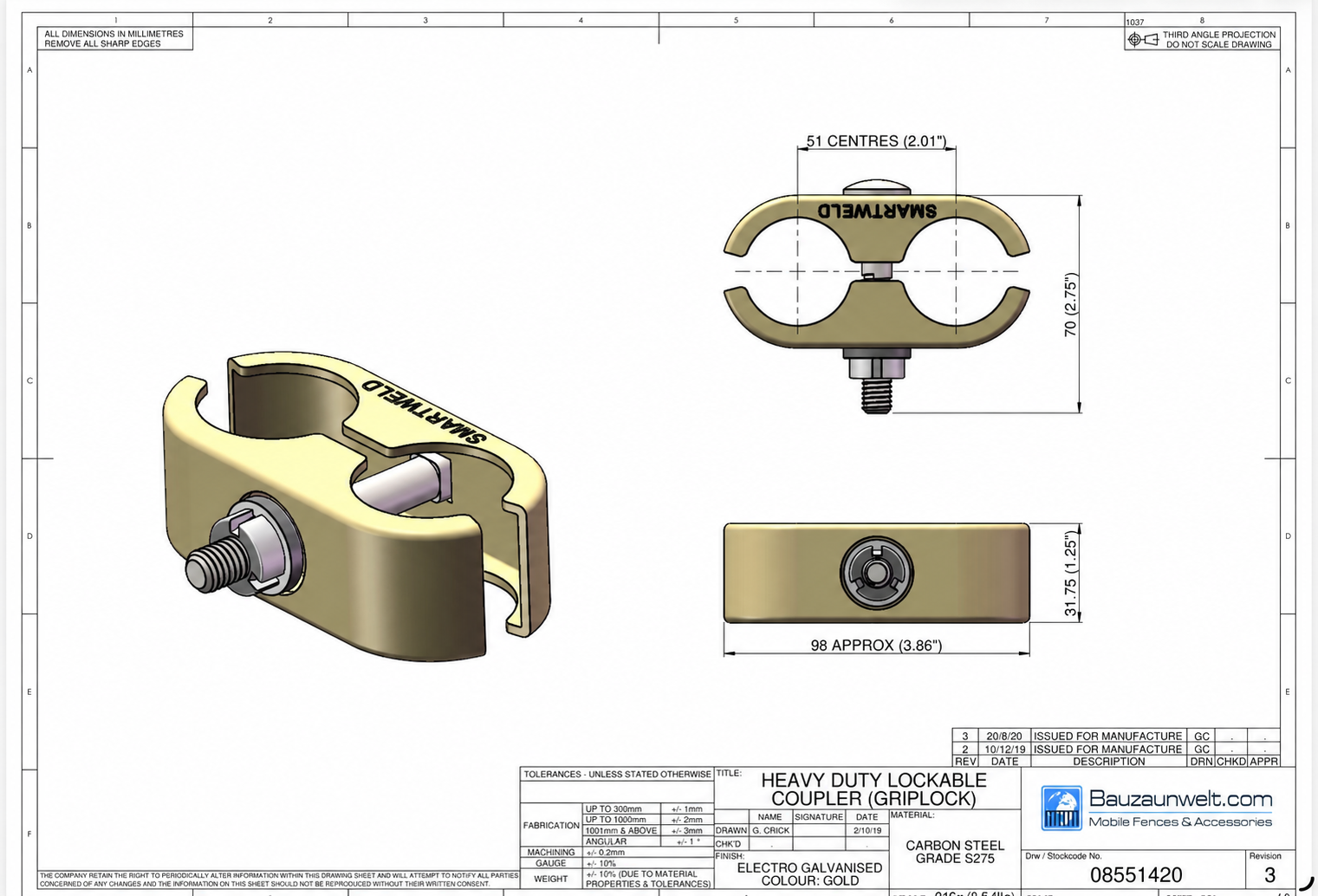Click SMARTWELD lettering on the isometric view
1318x896 pixels.
424,411
